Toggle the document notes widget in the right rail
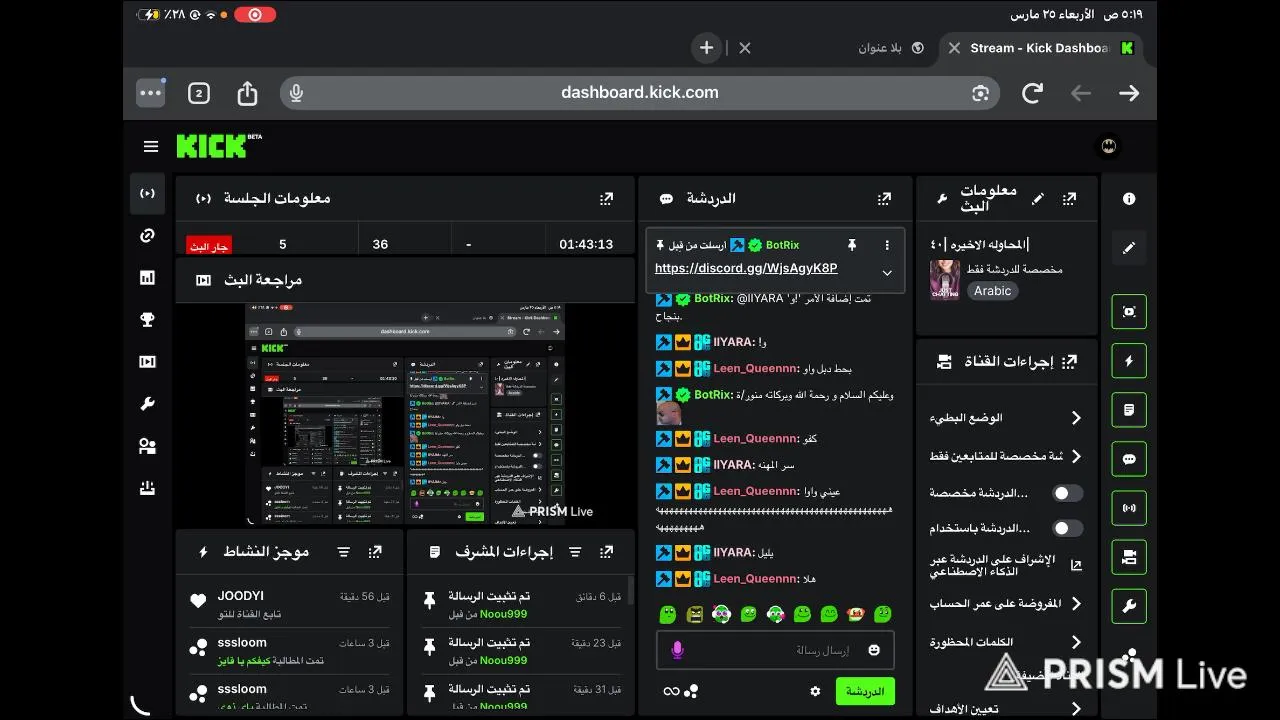The image size is (1280, 720). point(1129,410)
